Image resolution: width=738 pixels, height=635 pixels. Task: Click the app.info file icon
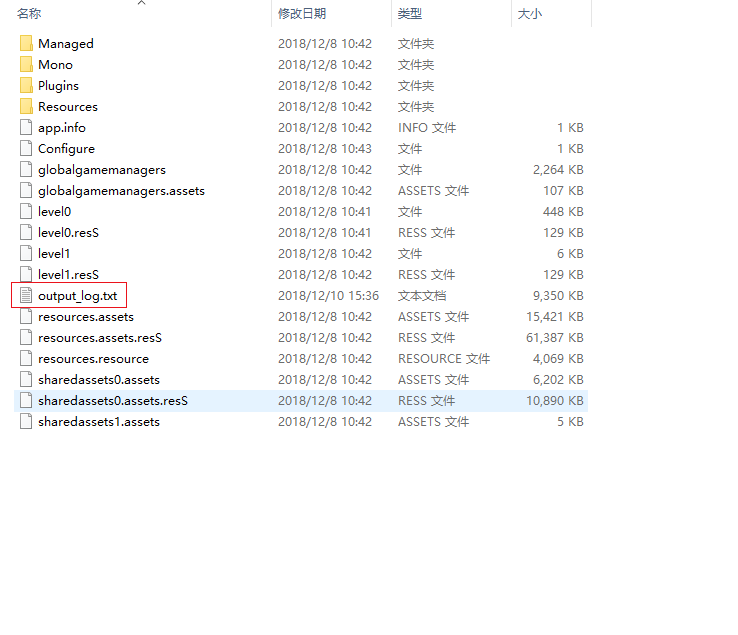pyautogui.click(x=26, y=128)
